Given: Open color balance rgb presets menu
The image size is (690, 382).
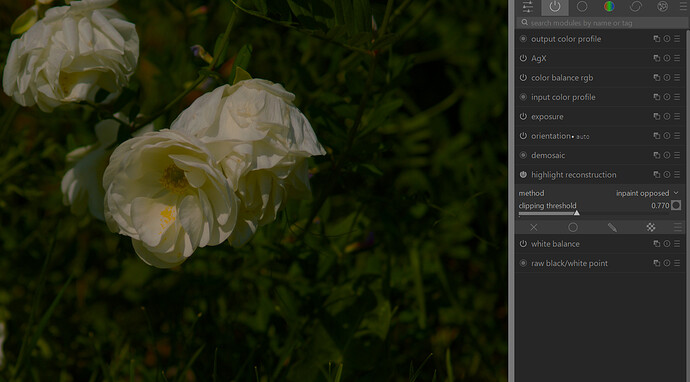Looking at the screenshot, I should click(x=677, y=77).
